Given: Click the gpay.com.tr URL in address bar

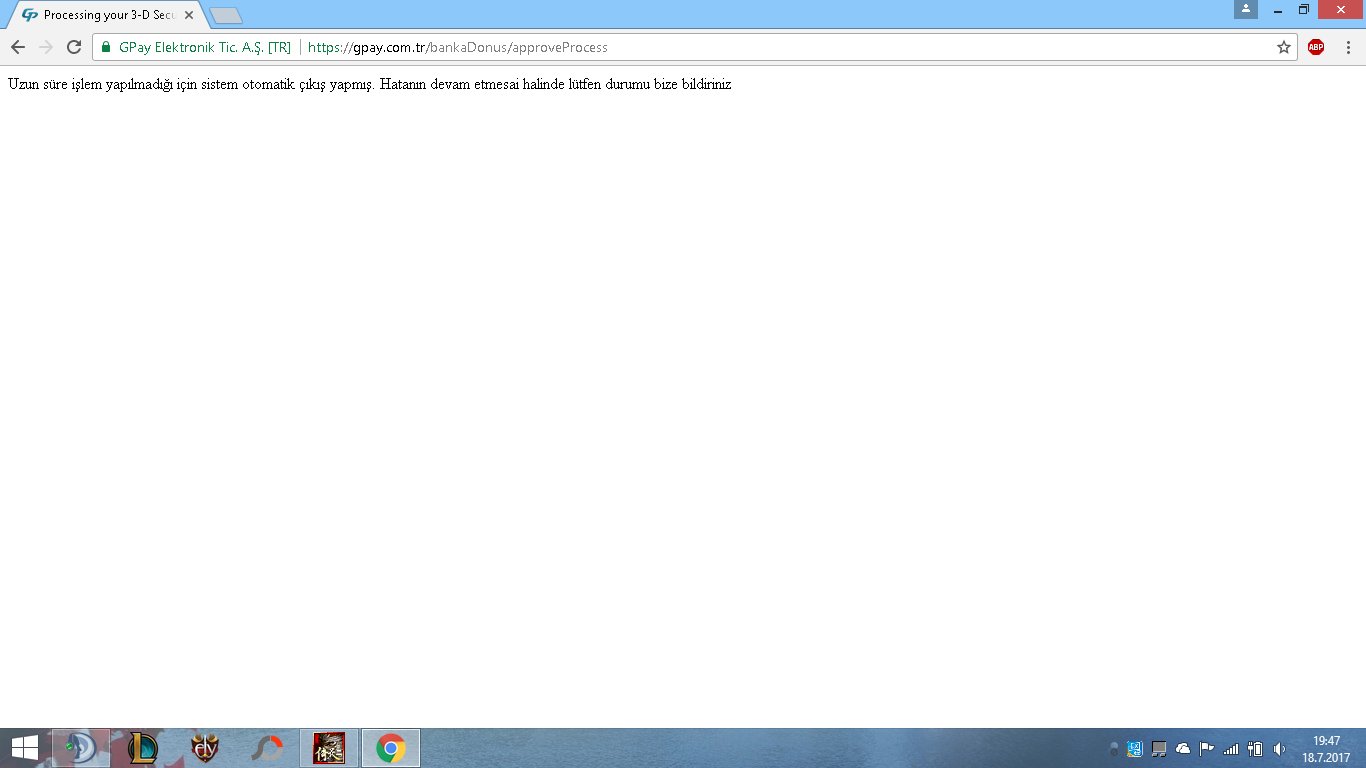Looking at the screenshot, I should (x=458, y=47).
